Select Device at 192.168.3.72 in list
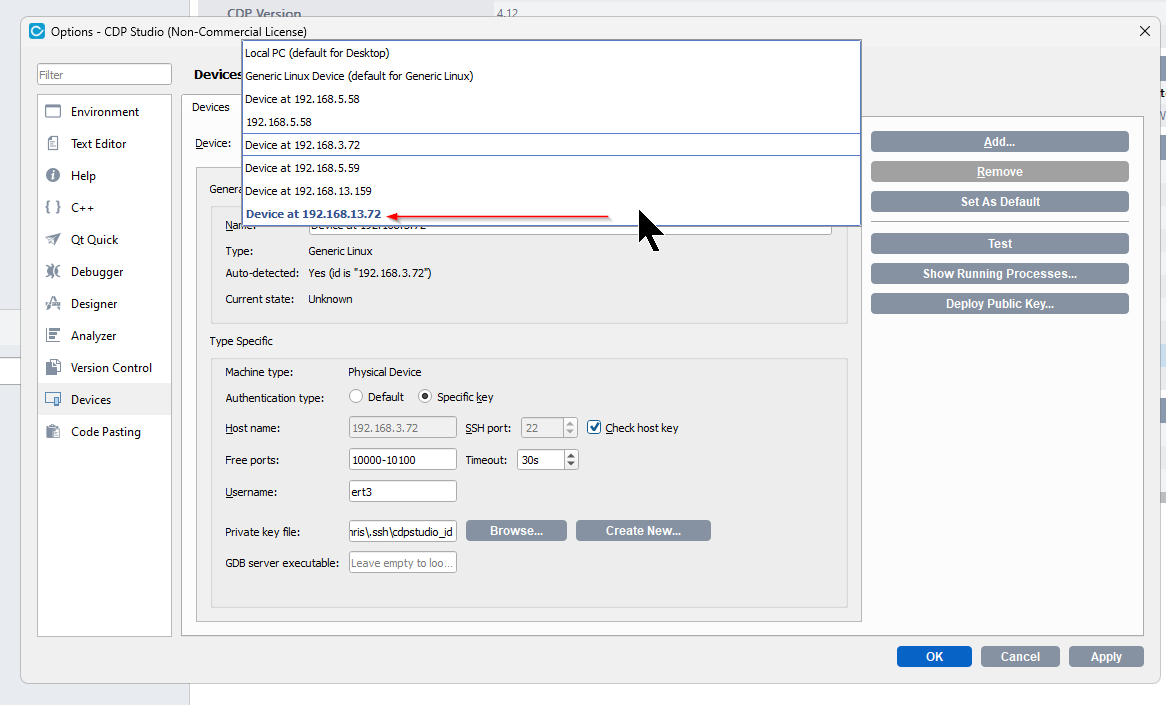Viewport: 1166px width, 705px height. pyautogui.click(x=551, y=145)
